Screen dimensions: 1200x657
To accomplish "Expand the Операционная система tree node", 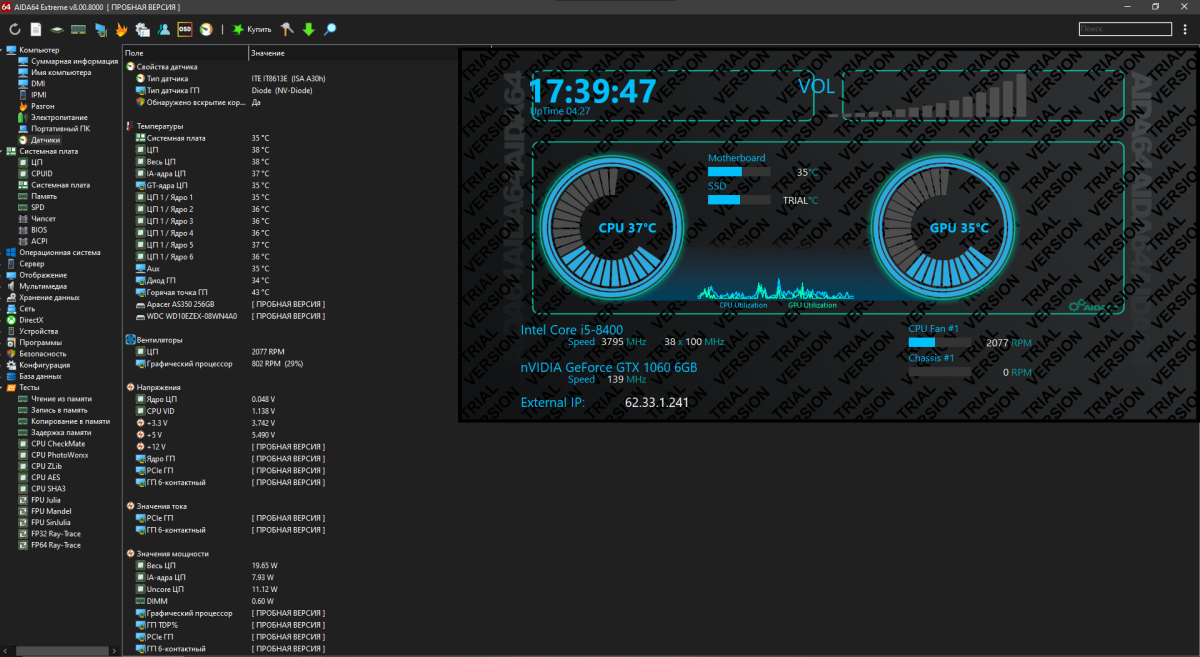I will click(x=3, y=252).
